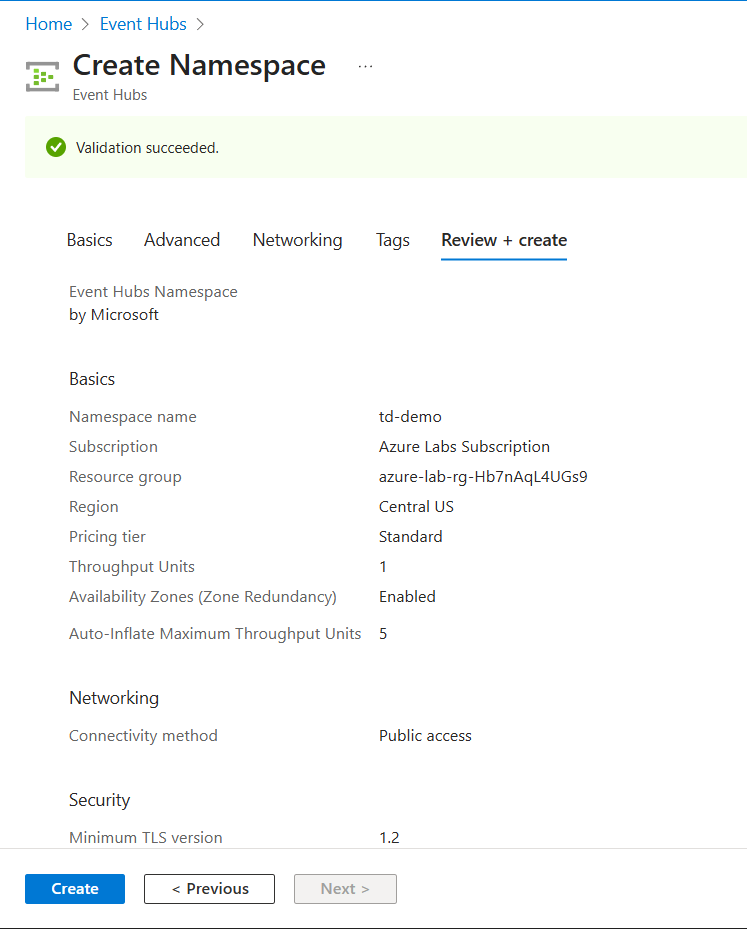Select the Review + create tab
Image resolution: width=747 pixels, height=929 pixels.
(x=504, y=240)
